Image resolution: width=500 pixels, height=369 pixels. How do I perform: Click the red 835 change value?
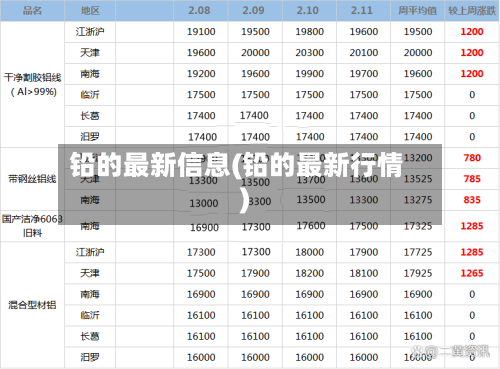[x=472, y=200]
